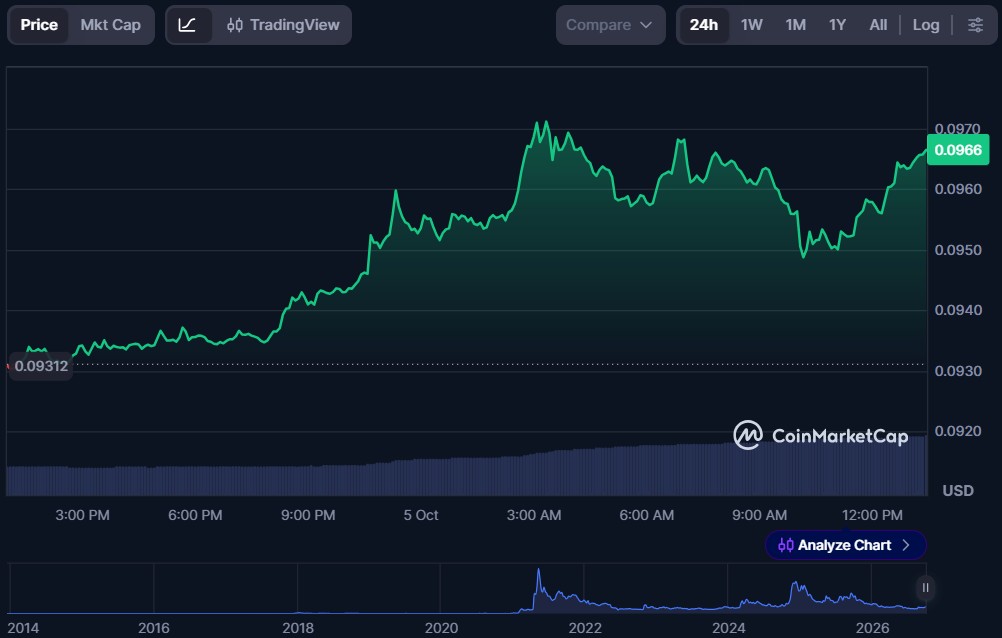Image resolution: width=1002 pixels, height=638 pixels.
Task: Open the Compare dropdown
Action: click(610, 25)
